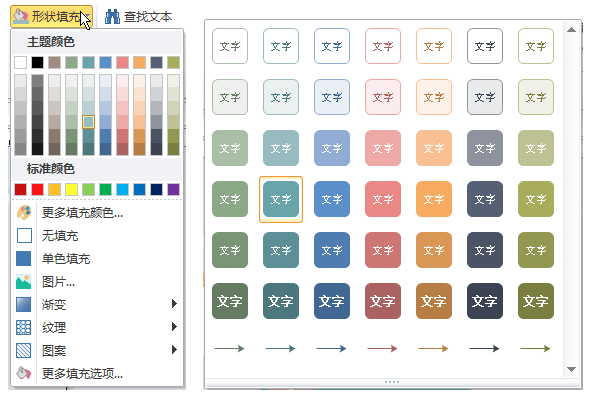Screen dimensions: 600x400
Task: Click the landscape picture icon beside 图片
Action: (24, 282)
